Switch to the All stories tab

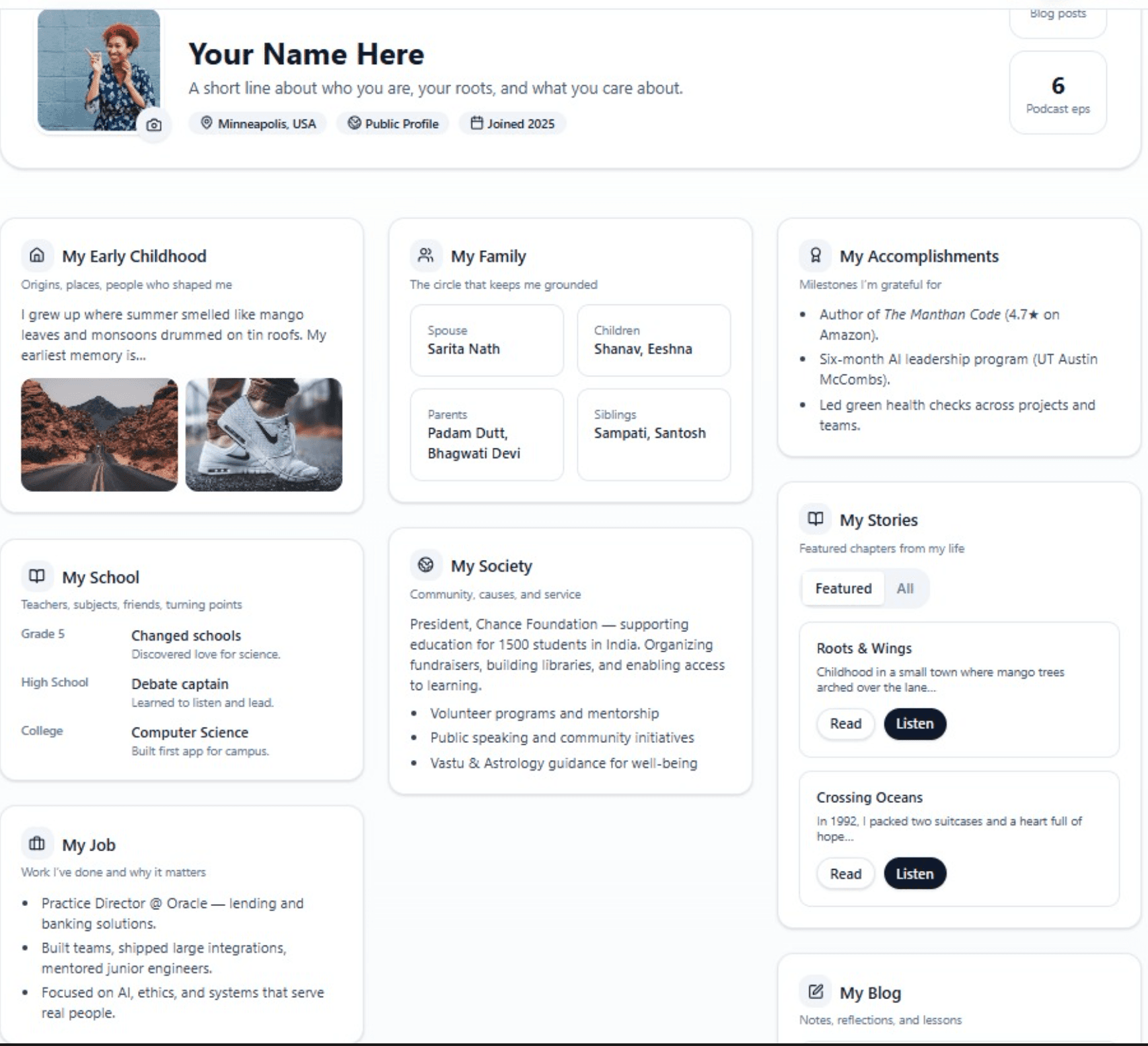click(904, 588)
